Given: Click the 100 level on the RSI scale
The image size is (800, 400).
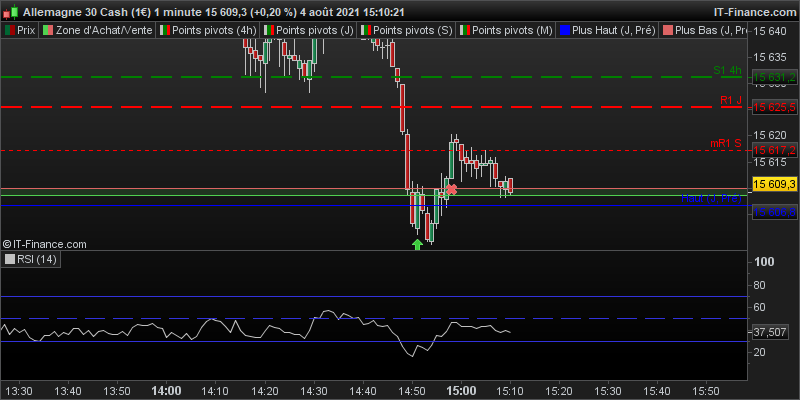Looking at the screenshot, I should (764, 262).
